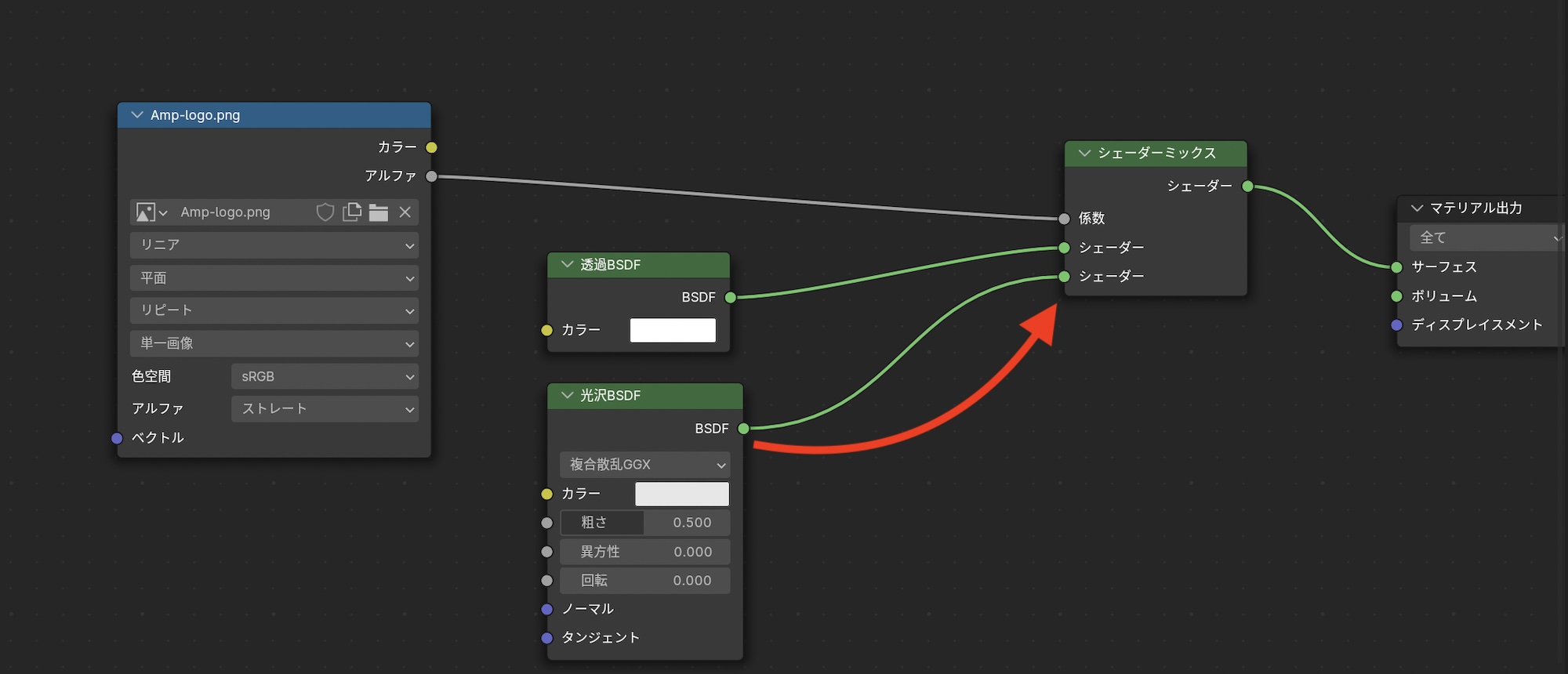Image resolution: width=1568 pixels, height=674 pixels.
Task: Click the 粗さ roughness value slider
Action: click(644, 523)
